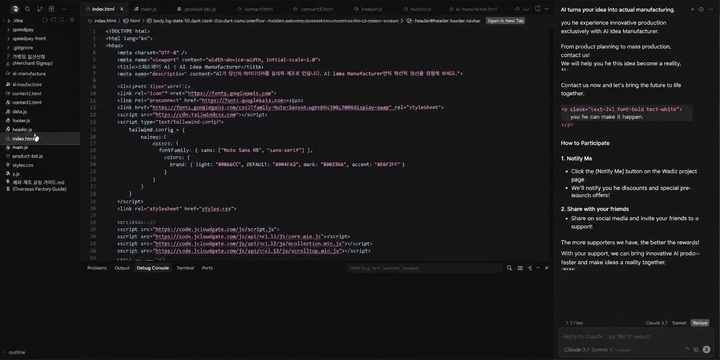
Task: Switch to the header.js editor tab
Action: pos(368,9)
